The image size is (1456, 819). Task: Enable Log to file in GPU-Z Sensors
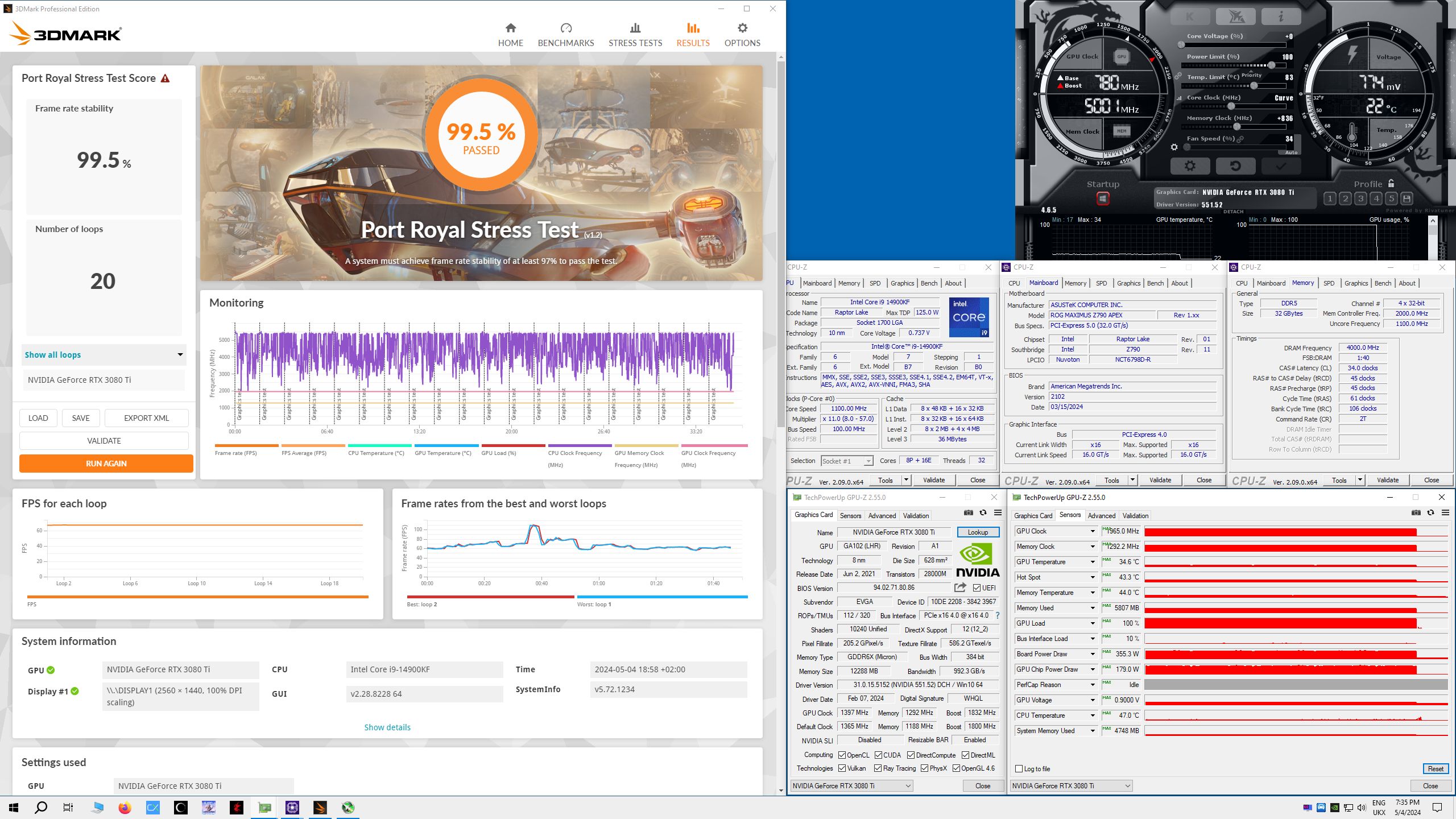click(x=1019, y=769)
